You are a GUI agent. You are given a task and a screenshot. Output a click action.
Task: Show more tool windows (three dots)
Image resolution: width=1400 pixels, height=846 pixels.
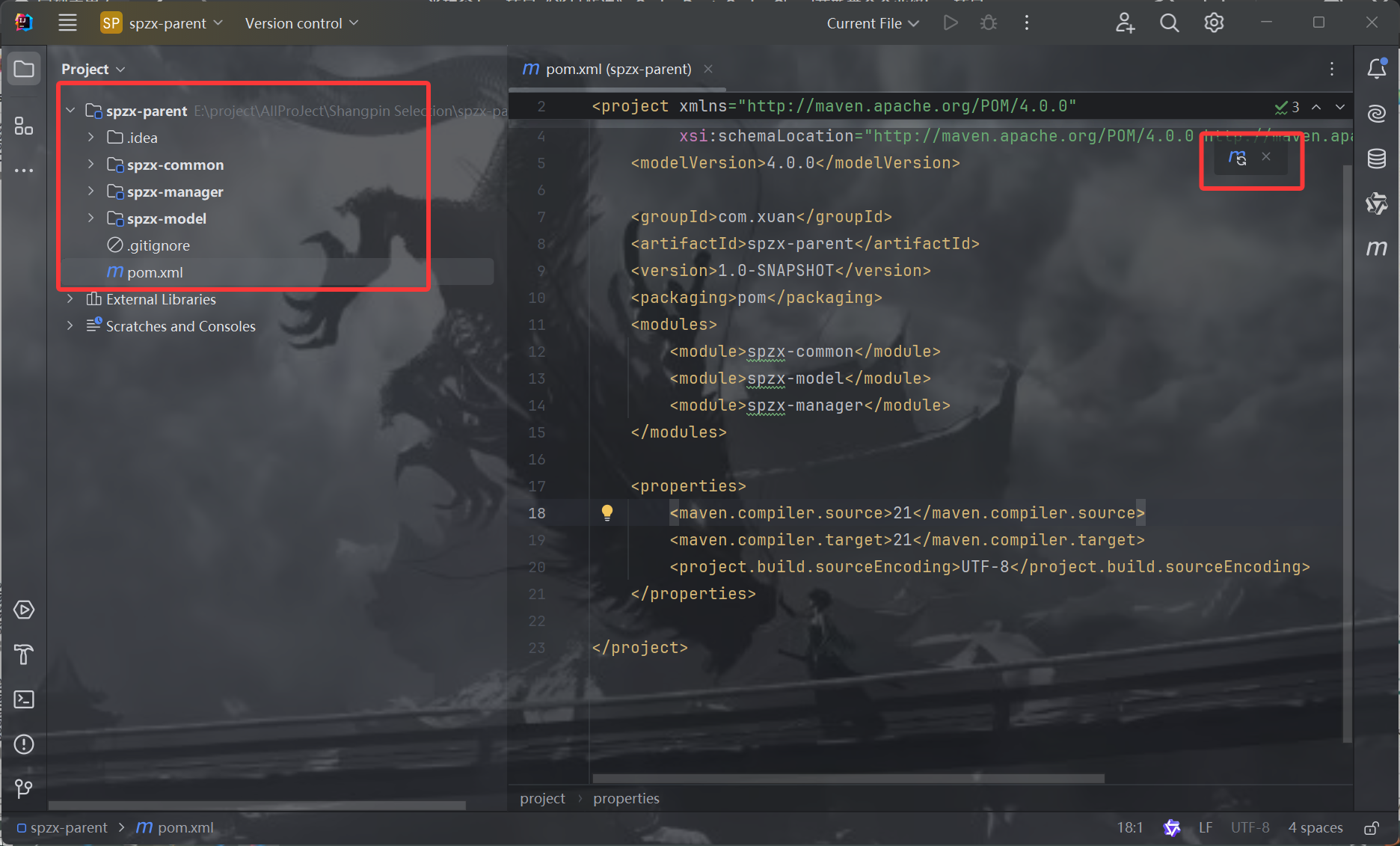[x=24, y=171]
